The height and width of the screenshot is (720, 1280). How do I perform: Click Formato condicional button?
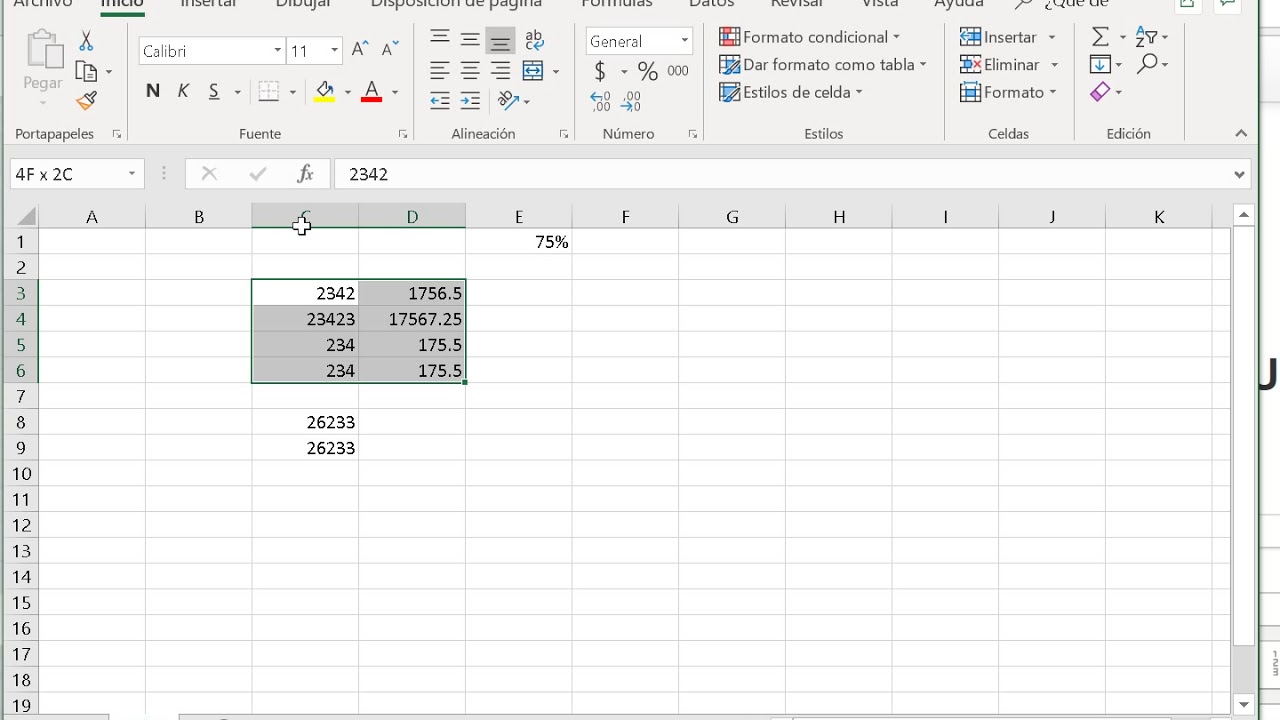810,37
